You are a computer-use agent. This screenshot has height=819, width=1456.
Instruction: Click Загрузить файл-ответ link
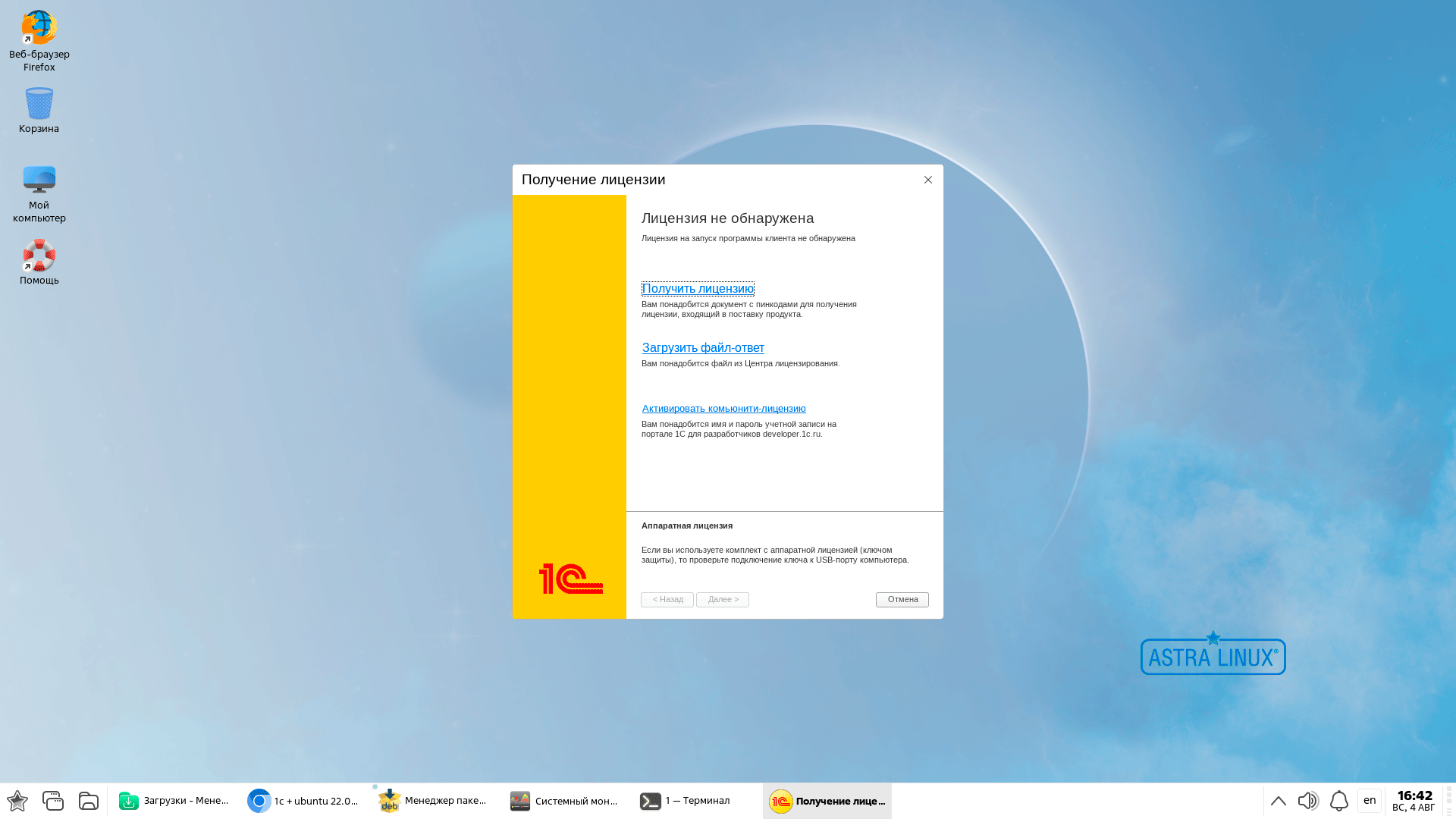click(x=703, y=347)
